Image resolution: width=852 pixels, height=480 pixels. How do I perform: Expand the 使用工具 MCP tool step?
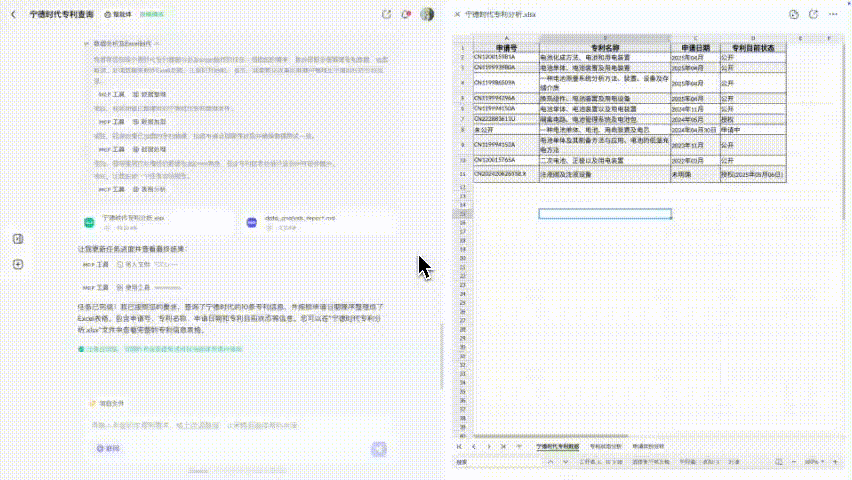coord(132,288)
